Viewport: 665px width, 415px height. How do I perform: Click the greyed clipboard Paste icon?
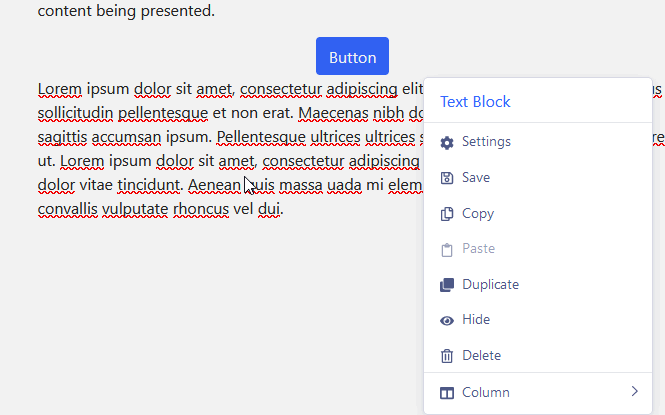(447, 249)
